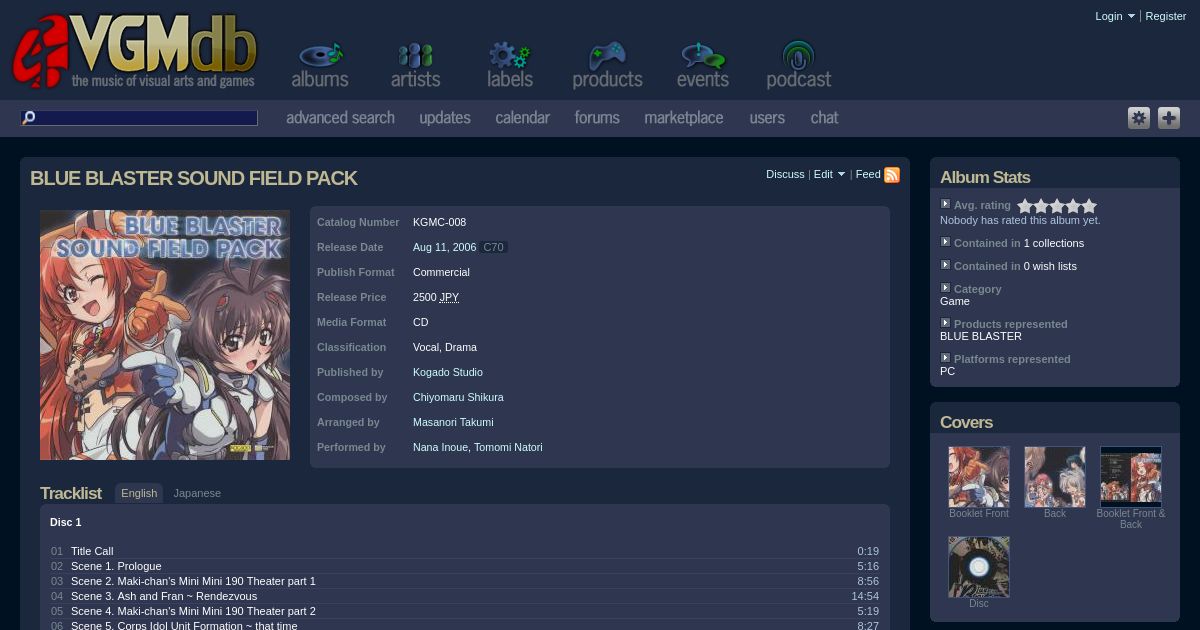Open forums menu item
Image resolution: width=1200 pixels, height=630 pixels.
click(x=597, y=118)
